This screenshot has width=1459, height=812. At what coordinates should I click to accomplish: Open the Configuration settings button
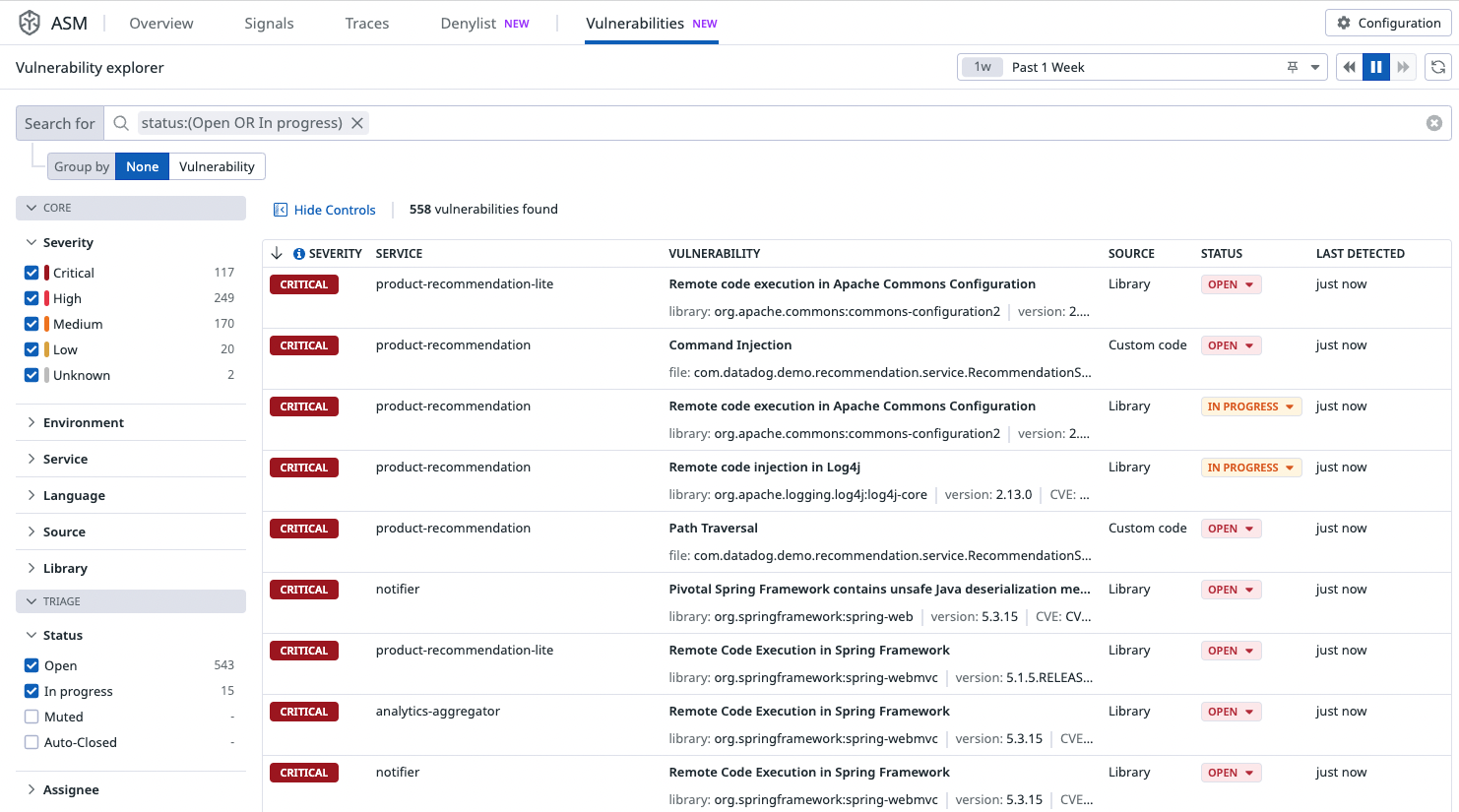[x=1388, y=23]
